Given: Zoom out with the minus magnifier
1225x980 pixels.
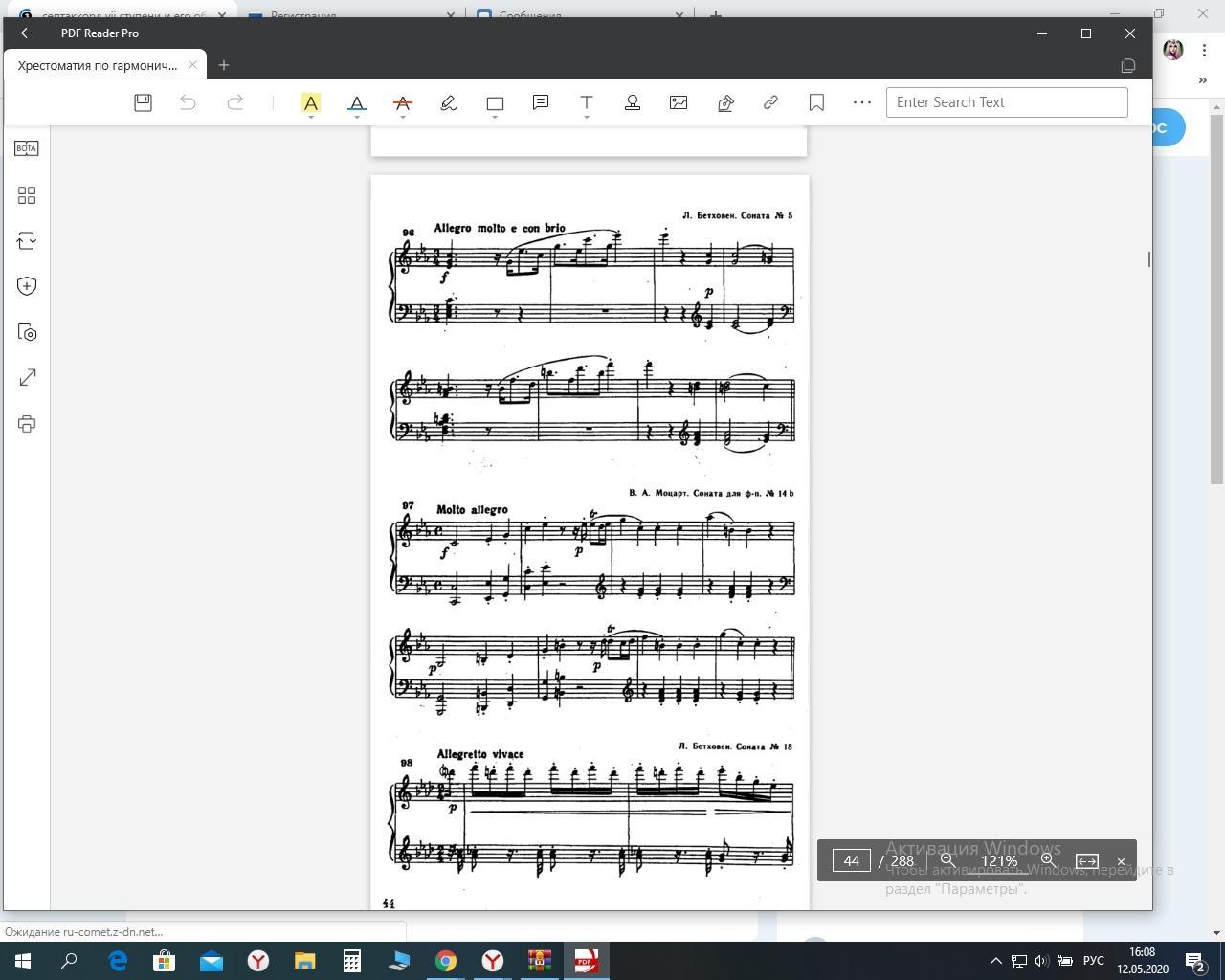Looking at the screenshot, I should click(x=948, y=861).
